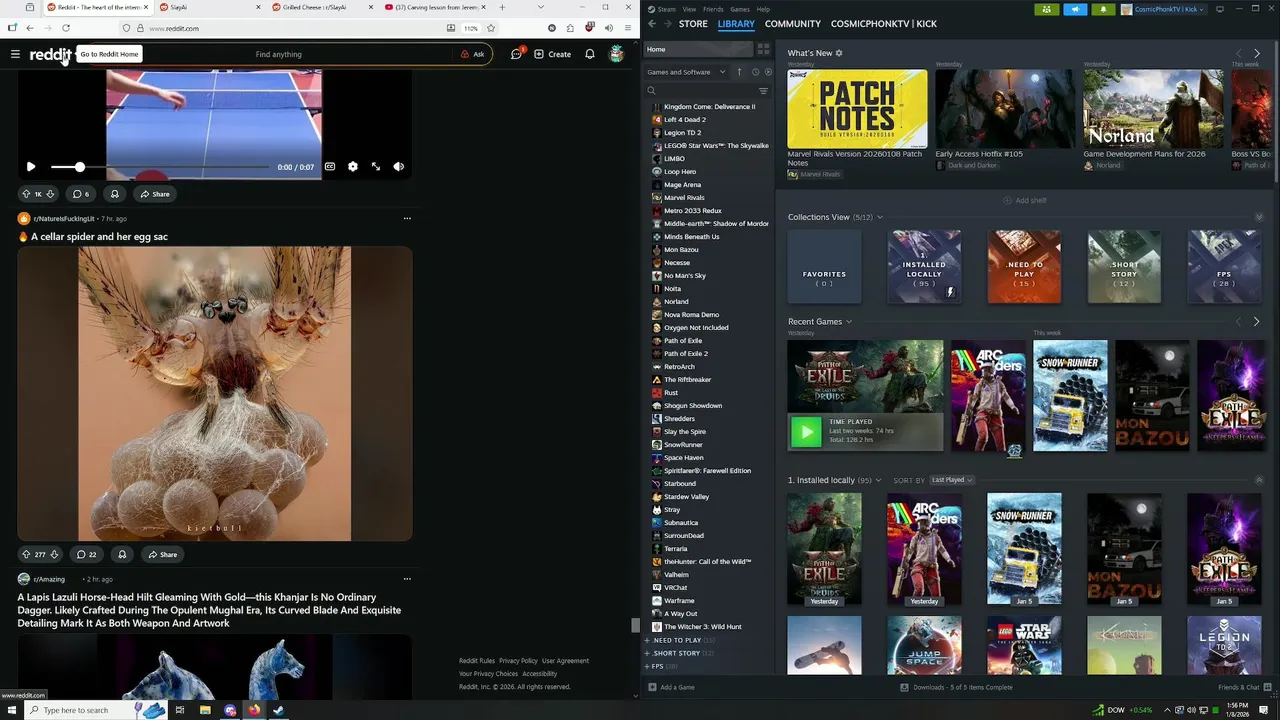Expand the Games and Software filter dropdown

click(x=686, y=72)
